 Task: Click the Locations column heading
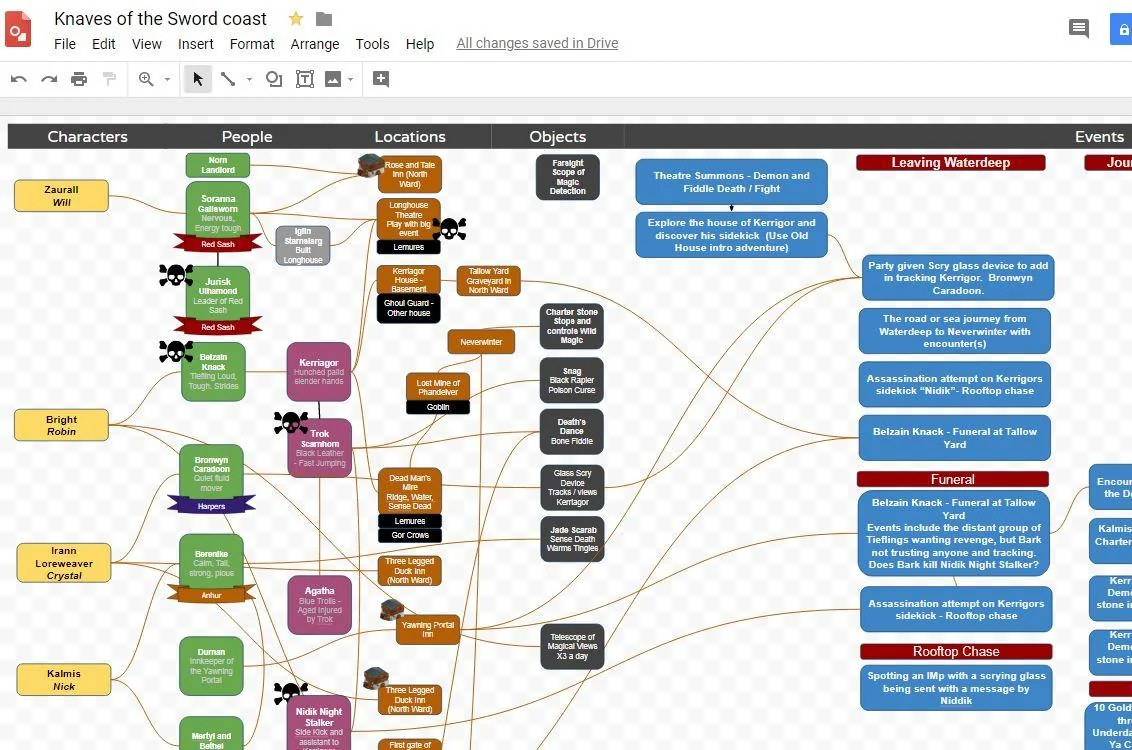(x=410, y=136)
